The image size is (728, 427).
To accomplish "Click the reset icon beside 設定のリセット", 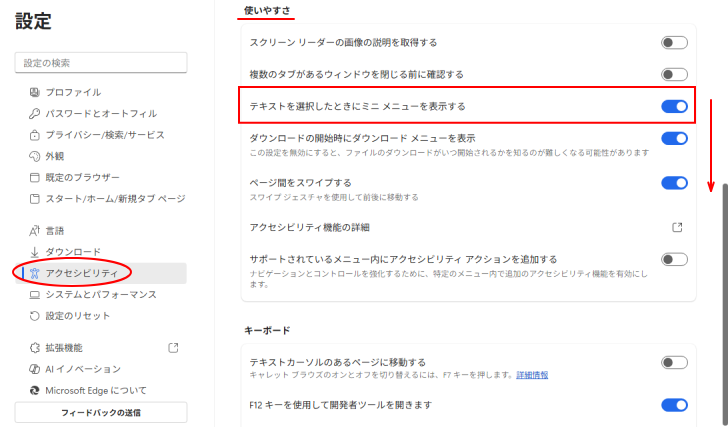I will click(x=34, y=316).
